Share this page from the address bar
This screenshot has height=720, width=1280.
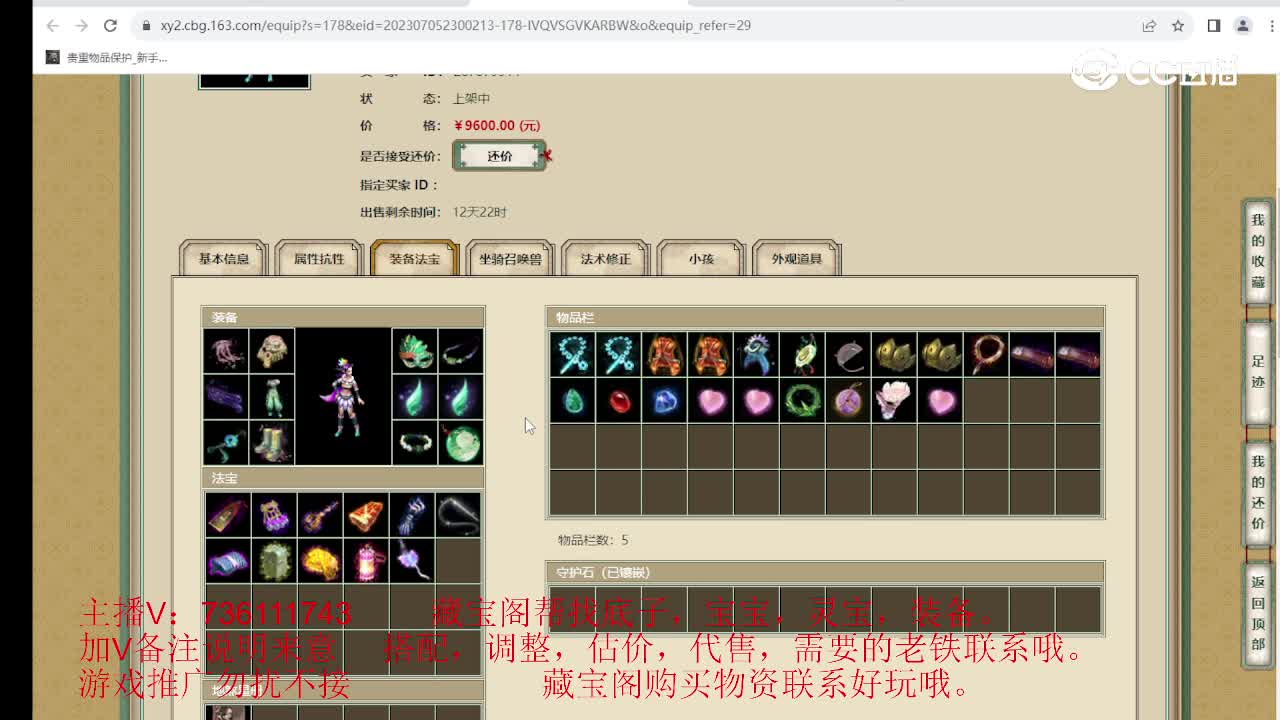point(1149,25)
